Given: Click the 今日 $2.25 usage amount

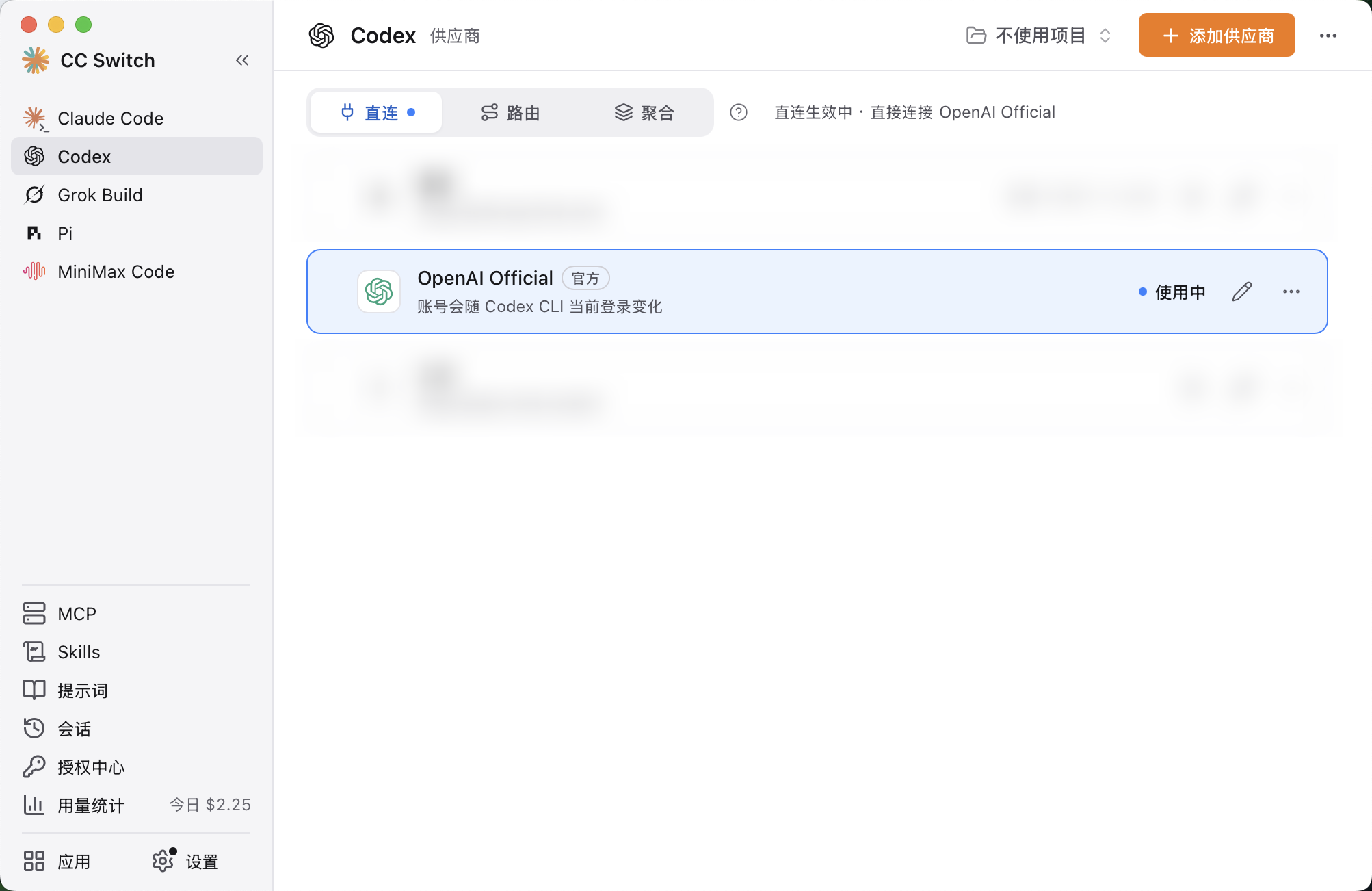Looking at the screenshot, I should [x=211, y=805].
